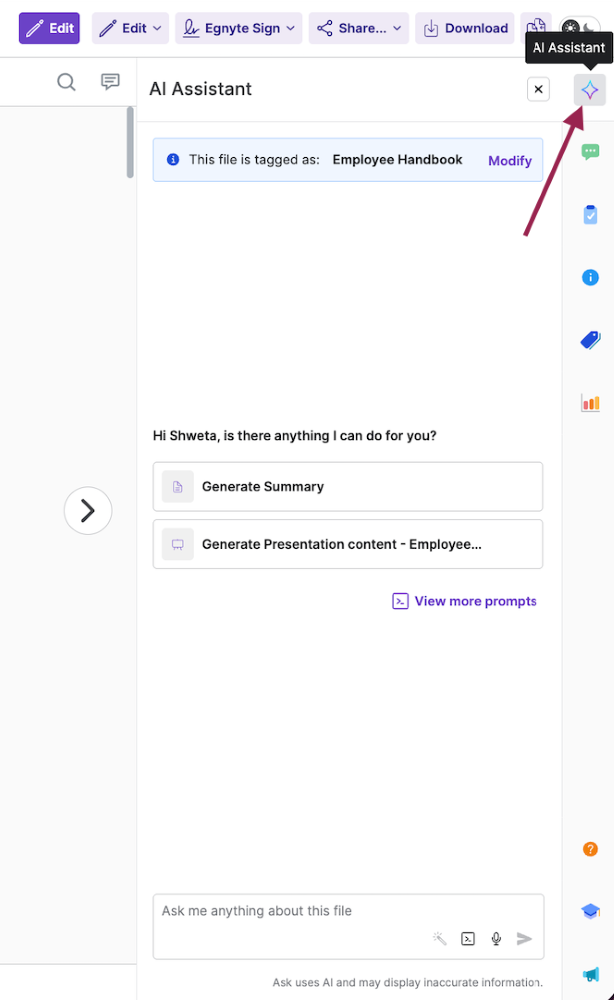Open the AI Assistant sparkle icon
The height and width of the screenshot is (1000, 614).
pos(590,90)
